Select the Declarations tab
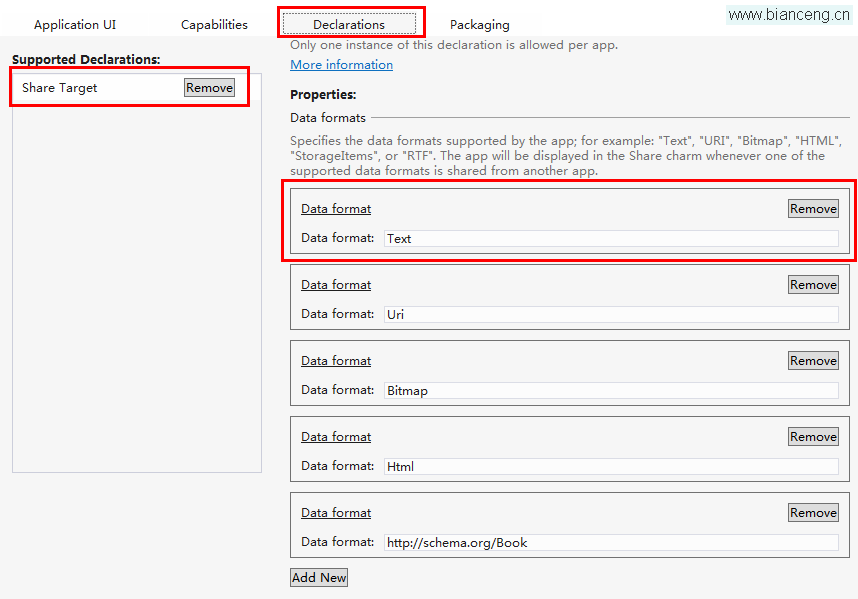This screenshot has width=858, height=599. coord(349,24)
